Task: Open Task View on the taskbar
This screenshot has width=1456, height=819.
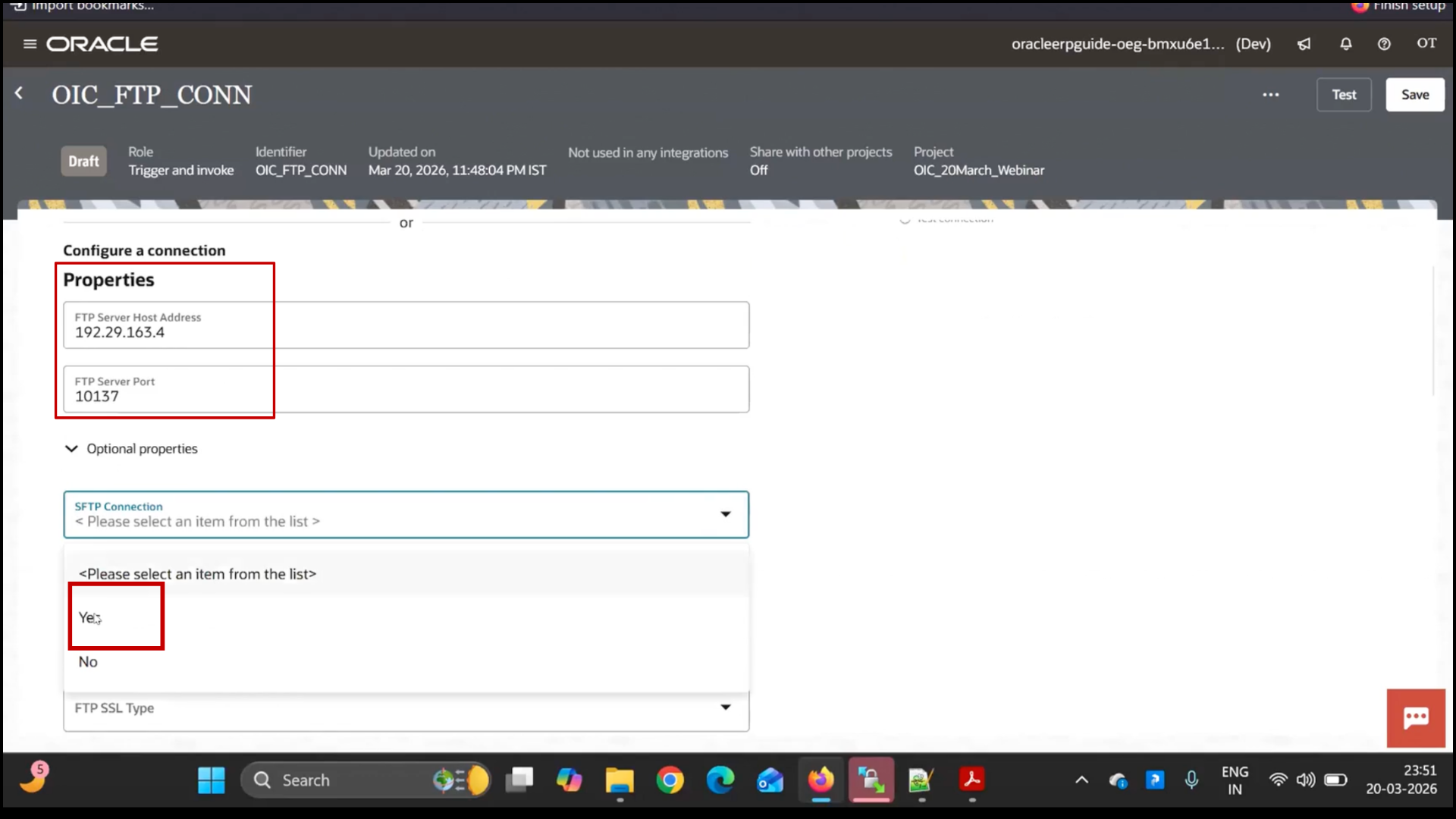Action: [519, 780]
